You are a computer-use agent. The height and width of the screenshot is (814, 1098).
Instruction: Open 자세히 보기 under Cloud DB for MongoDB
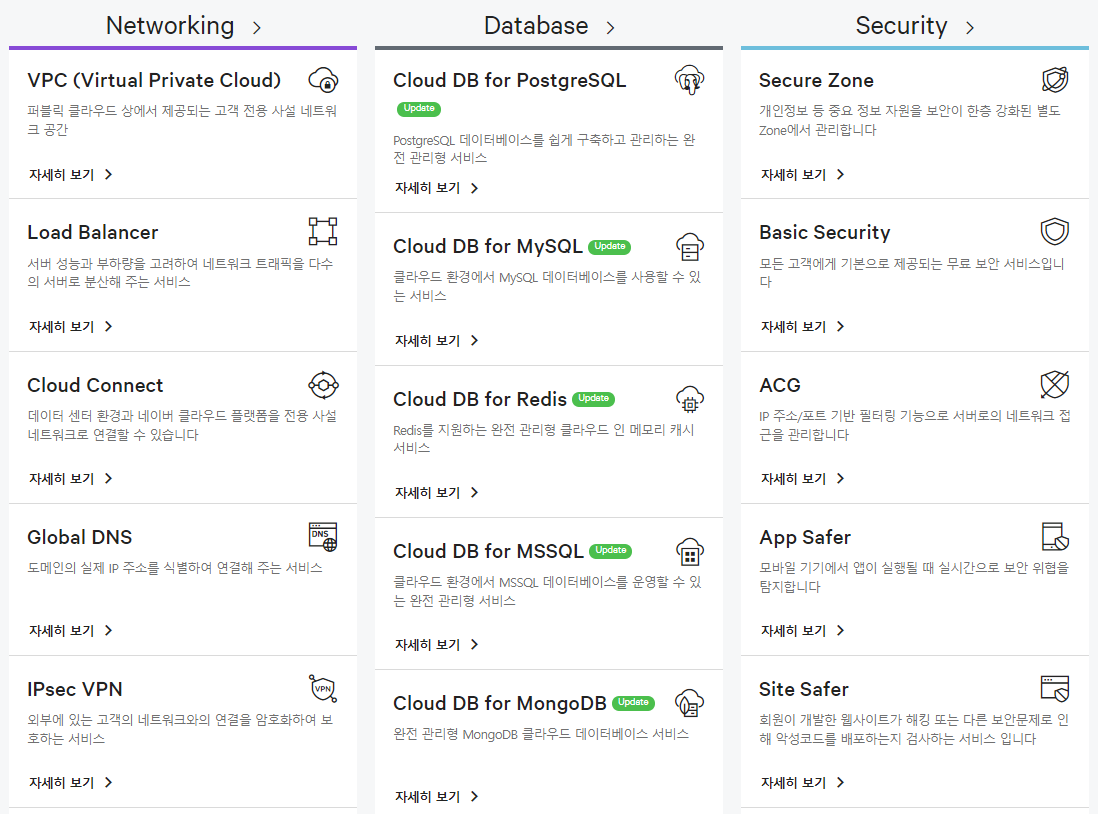tap(436, 796)
